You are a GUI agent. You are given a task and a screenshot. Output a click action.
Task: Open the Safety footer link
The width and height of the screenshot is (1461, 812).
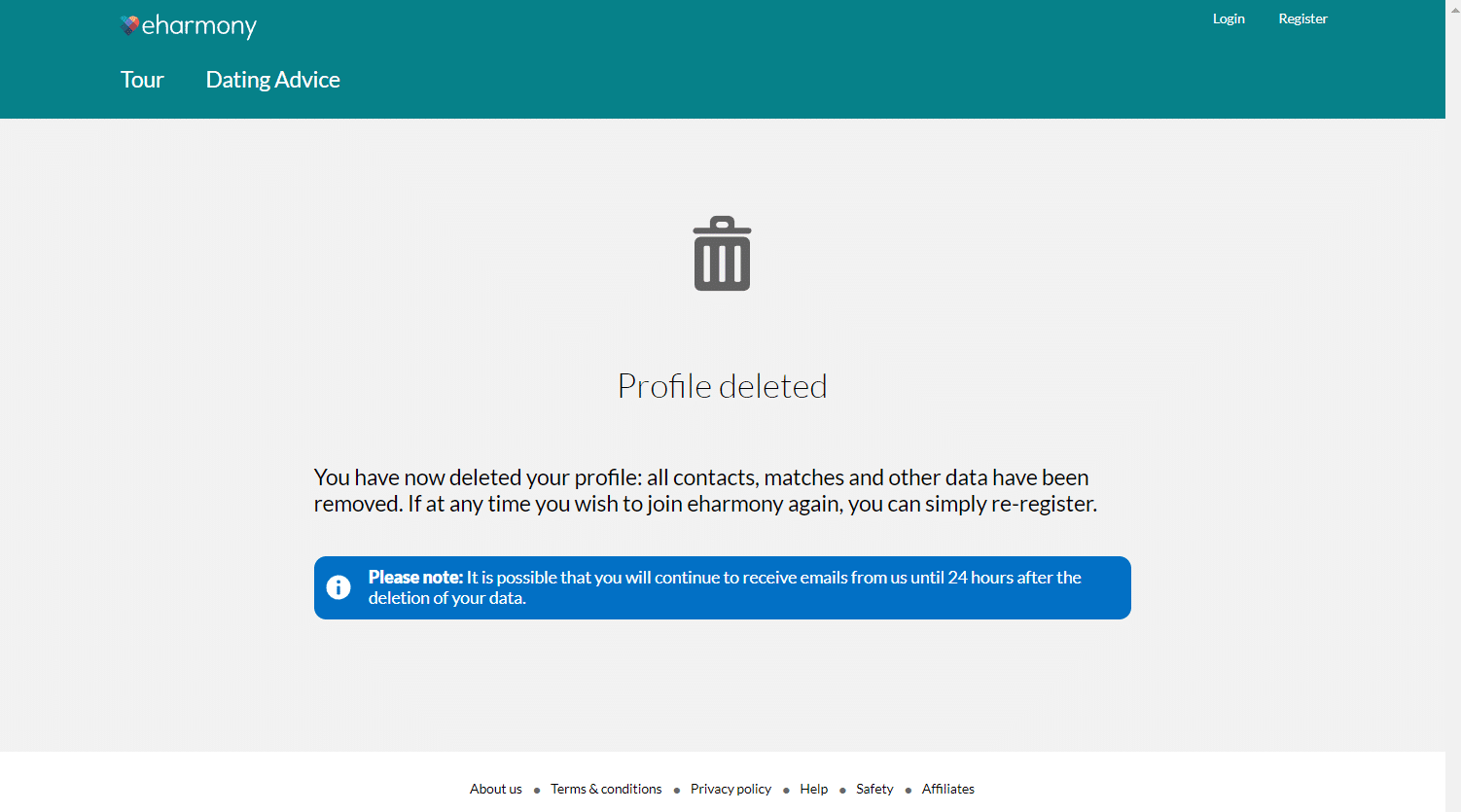click(x=874, y=789)
